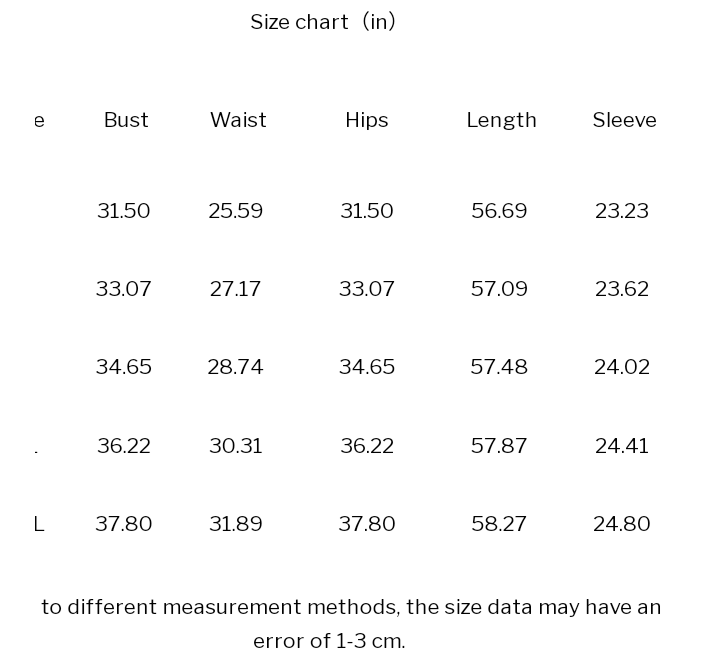Select the 31.89 waist cell
Viewport: 720px width, 661px height.
tap(236, 524)
